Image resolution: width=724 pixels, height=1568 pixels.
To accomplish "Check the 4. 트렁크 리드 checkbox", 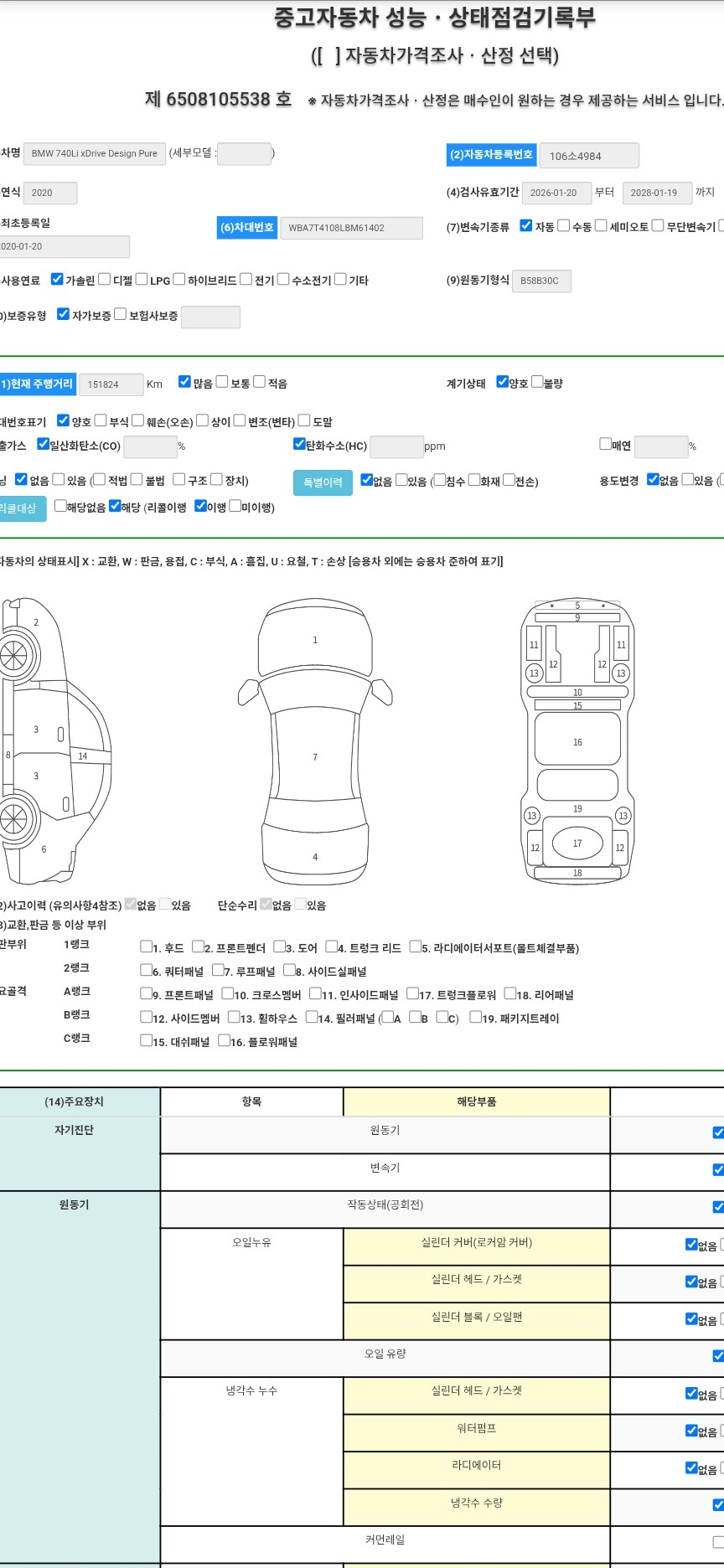I will point(332,946).
